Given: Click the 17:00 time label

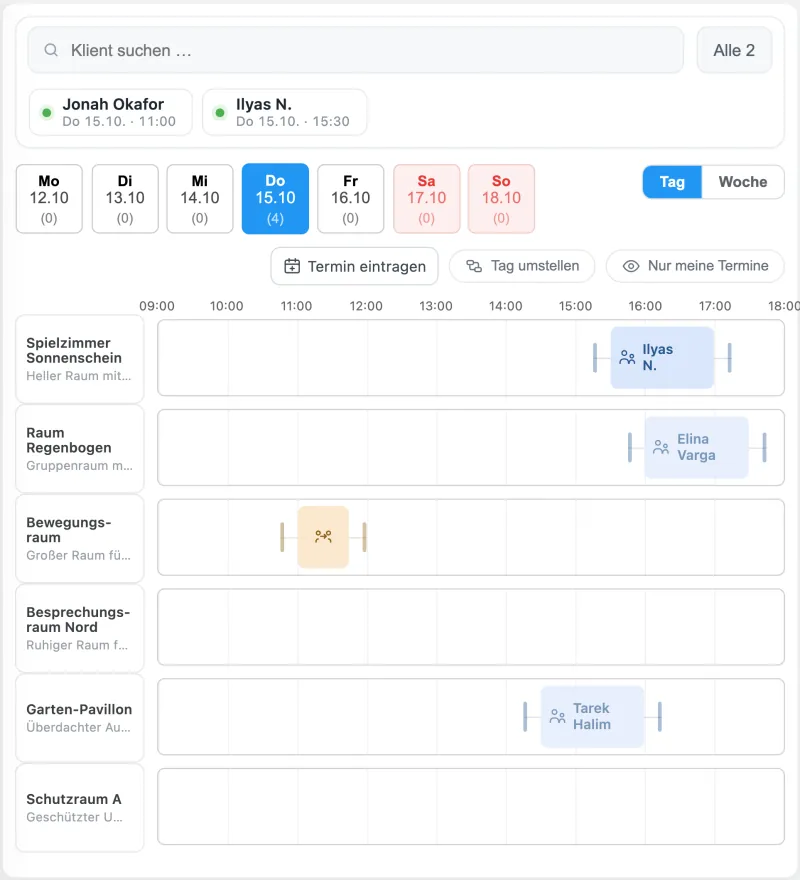Looking at the screenshot, I should (x=715, y=306).
